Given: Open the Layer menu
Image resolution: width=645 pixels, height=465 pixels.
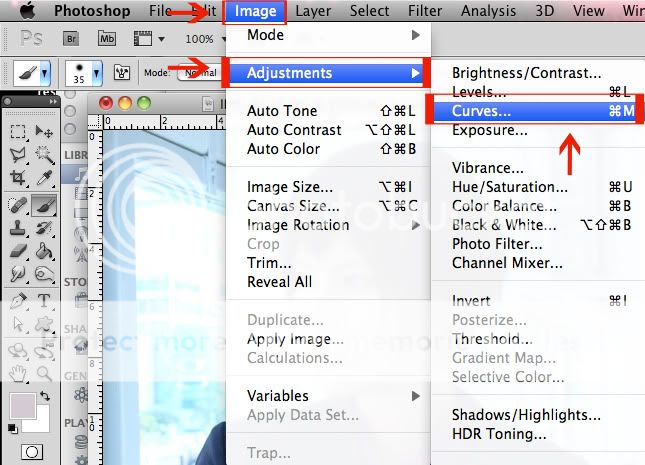Looking at the screenshot, I should coord(313,11).
